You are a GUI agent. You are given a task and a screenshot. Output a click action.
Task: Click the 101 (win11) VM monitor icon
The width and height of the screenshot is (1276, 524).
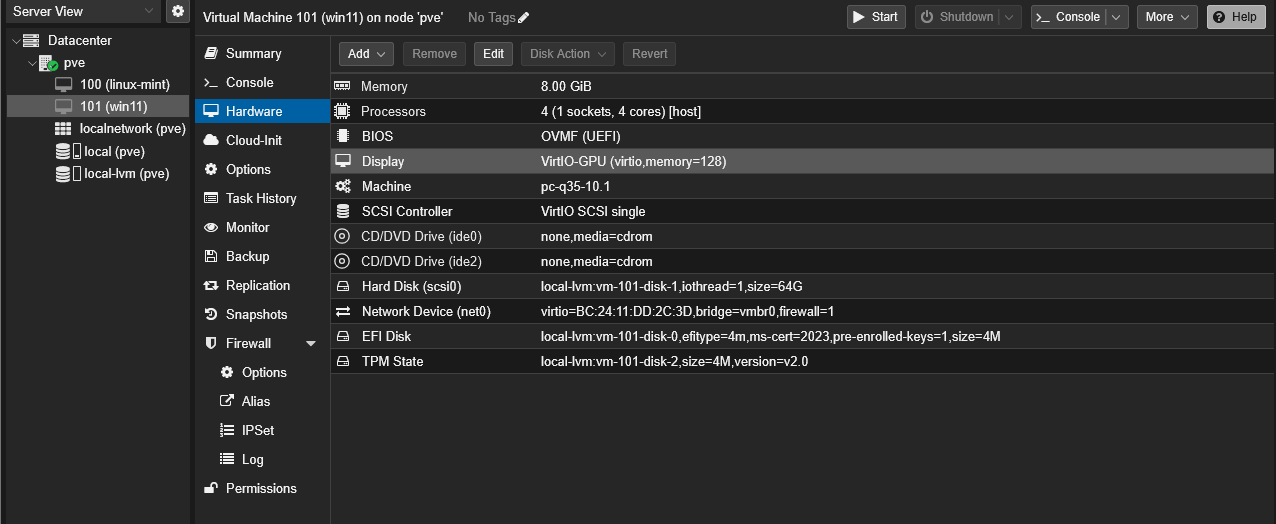click(x=63, y=106)
